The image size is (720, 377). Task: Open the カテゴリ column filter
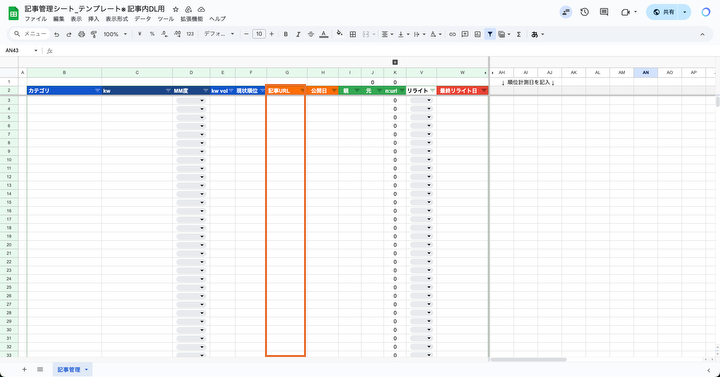coord(97,91)
